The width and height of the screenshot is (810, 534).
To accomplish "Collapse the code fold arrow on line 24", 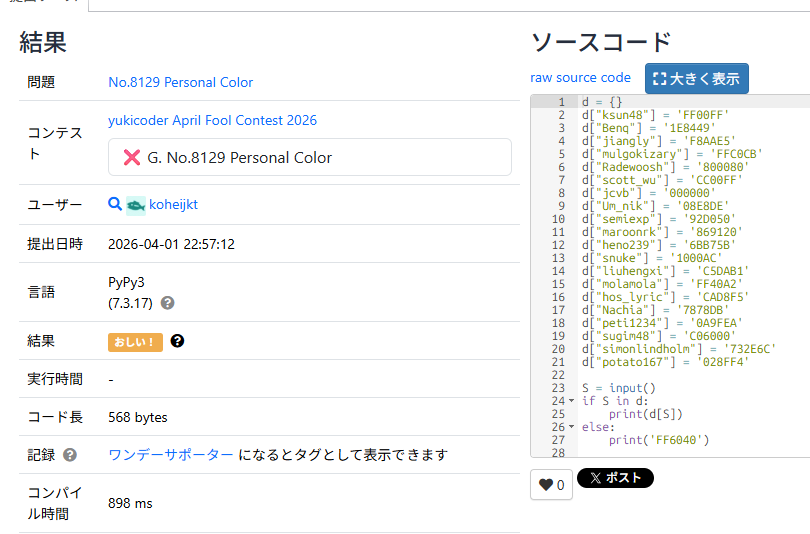I will [x=571, y=401].
